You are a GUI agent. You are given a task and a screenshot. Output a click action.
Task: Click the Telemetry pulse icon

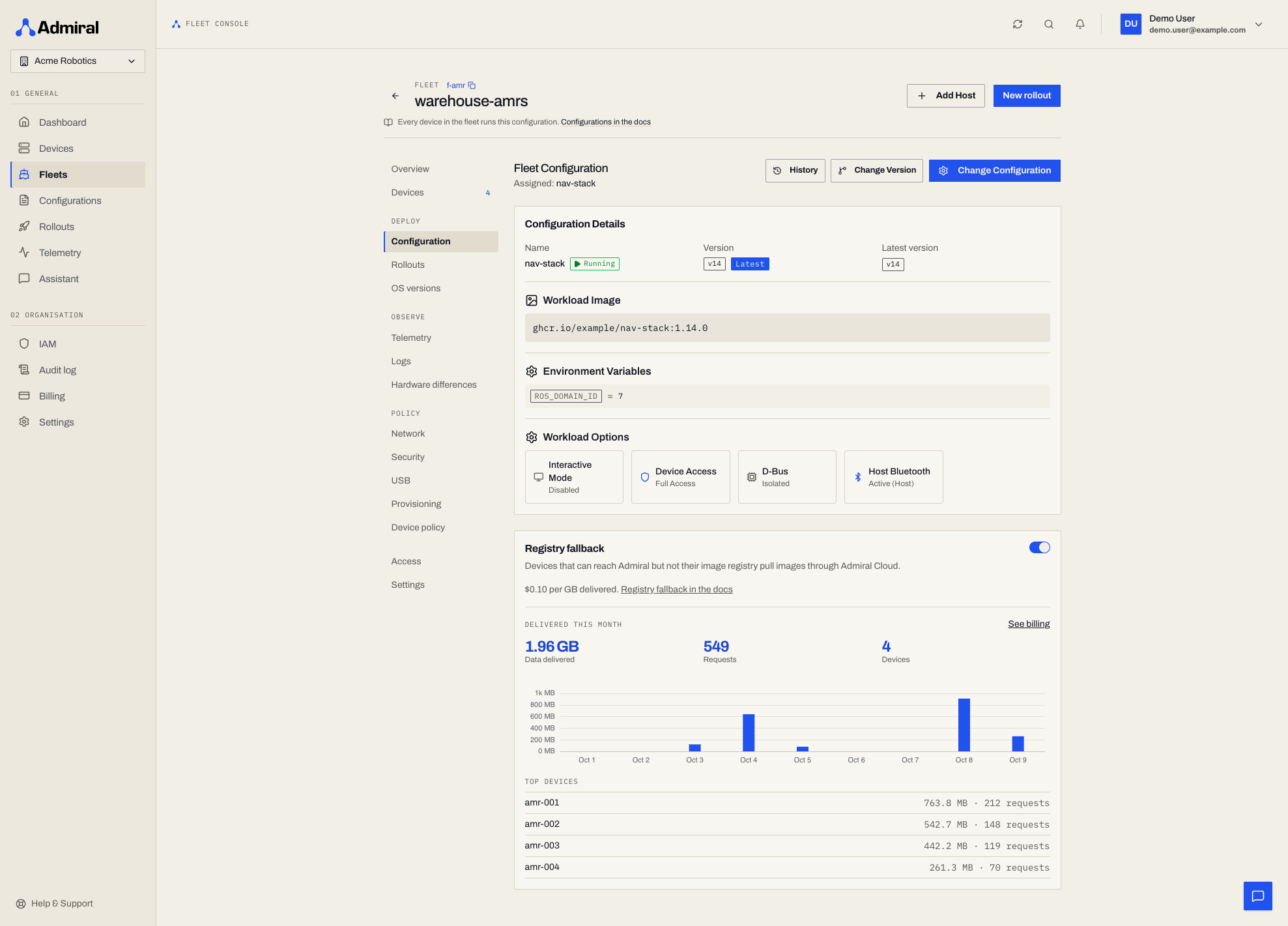[x=24, y=252]
